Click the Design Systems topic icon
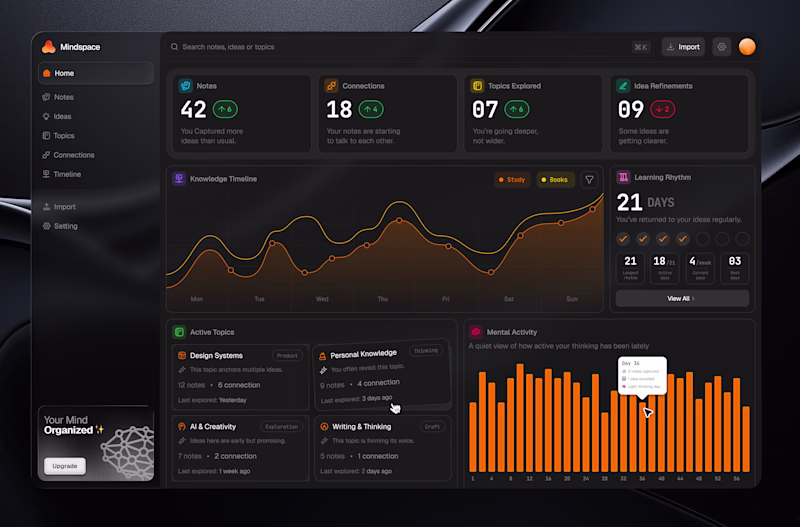 (x=182, y=355)
